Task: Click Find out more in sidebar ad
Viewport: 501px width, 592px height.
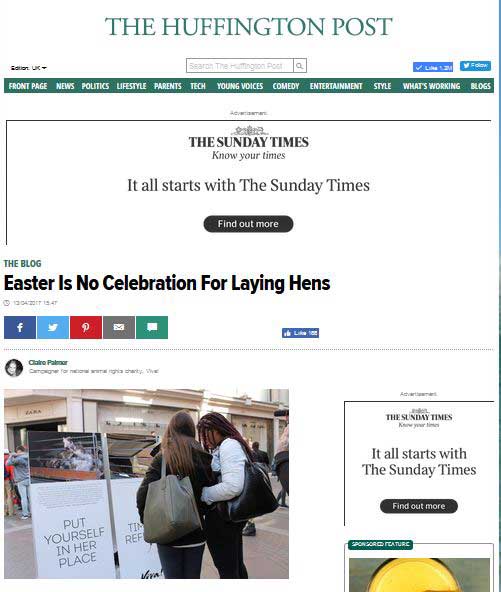Action: (x=419, y=506)
